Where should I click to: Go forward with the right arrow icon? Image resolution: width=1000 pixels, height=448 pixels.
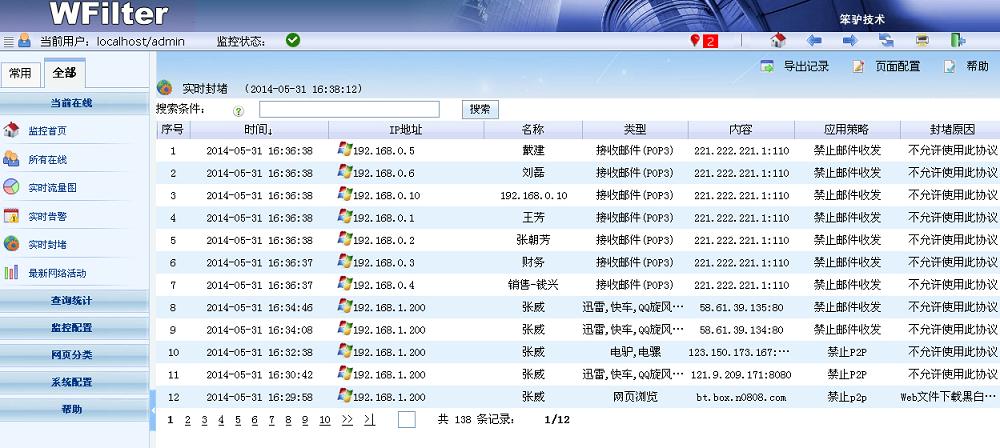coord(850,41)
